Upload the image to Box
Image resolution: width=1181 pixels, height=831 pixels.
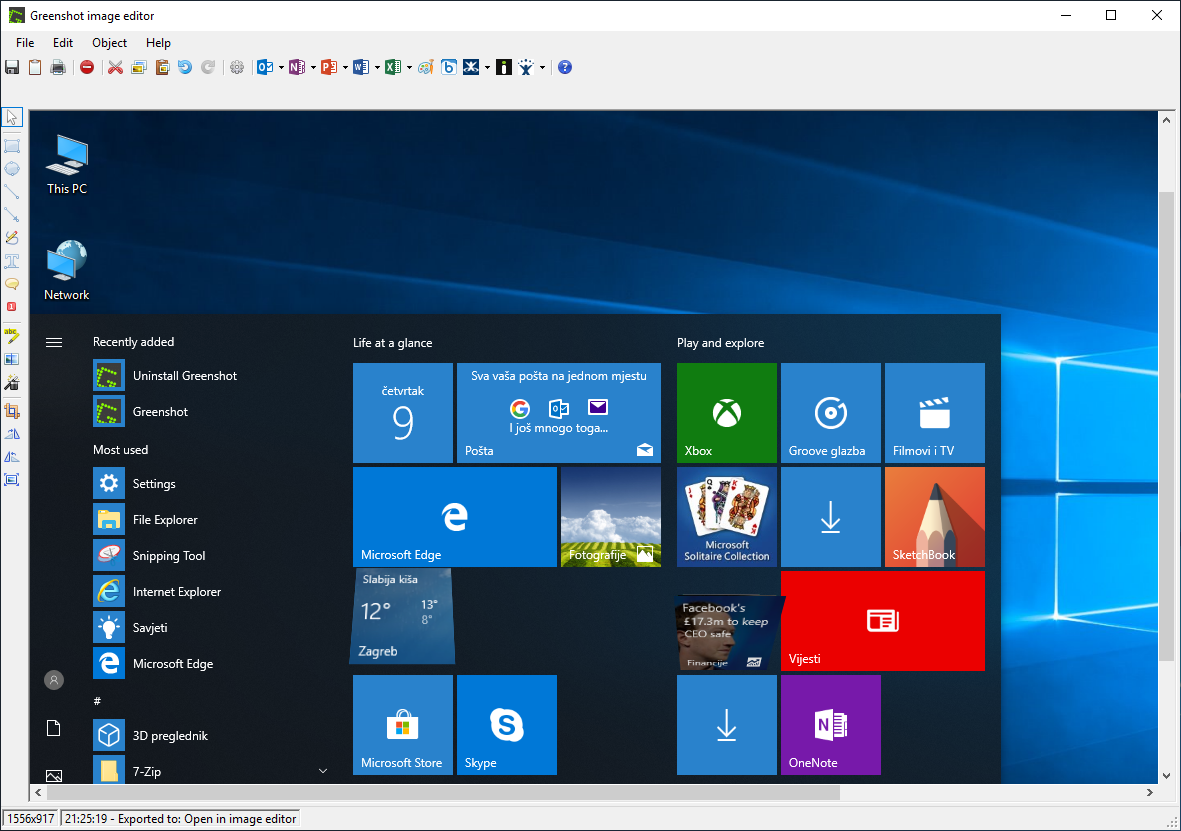tap(449, 67)
